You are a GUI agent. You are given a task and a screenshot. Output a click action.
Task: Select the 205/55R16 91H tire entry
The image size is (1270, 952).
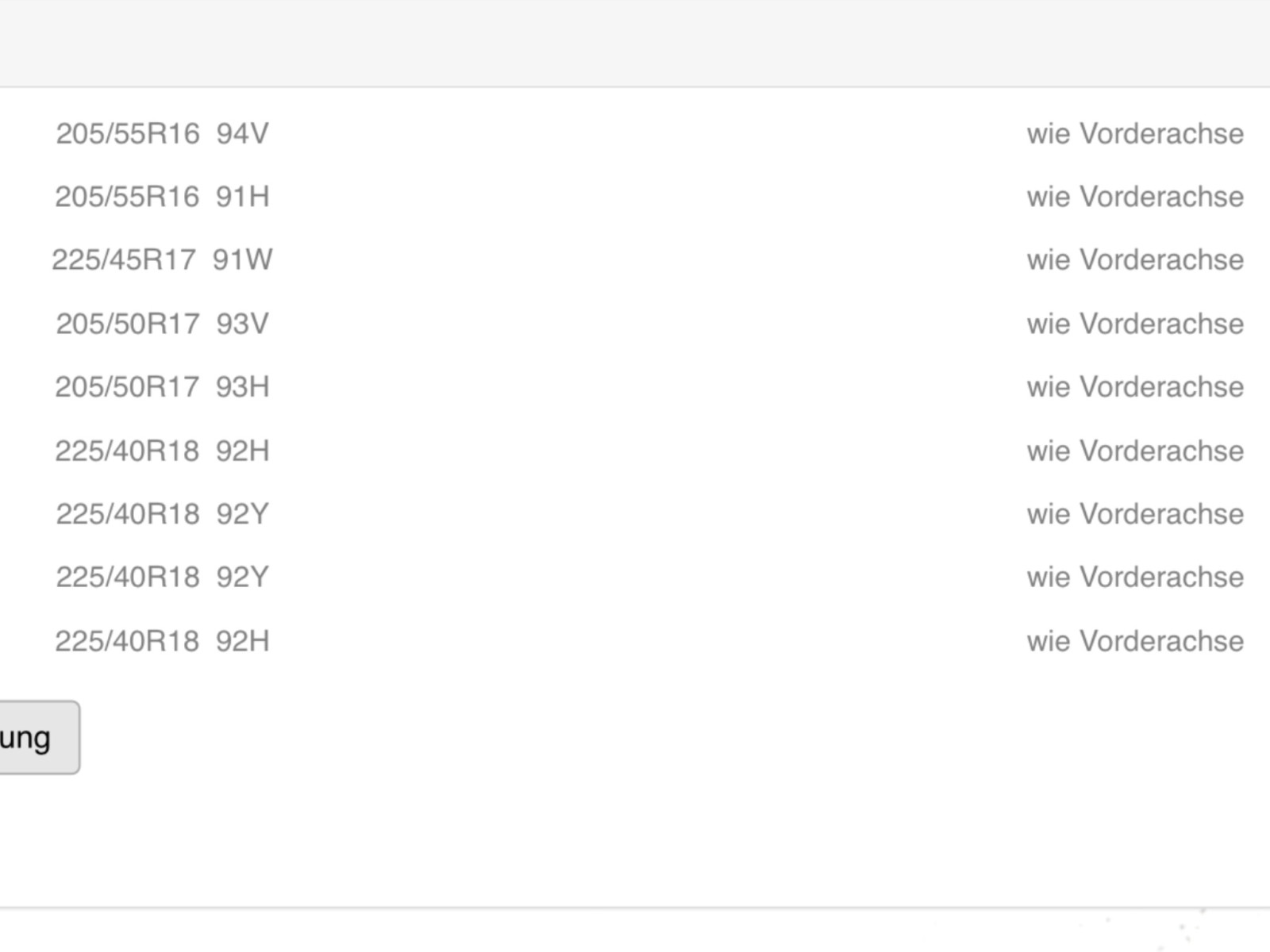coord(162,197)
